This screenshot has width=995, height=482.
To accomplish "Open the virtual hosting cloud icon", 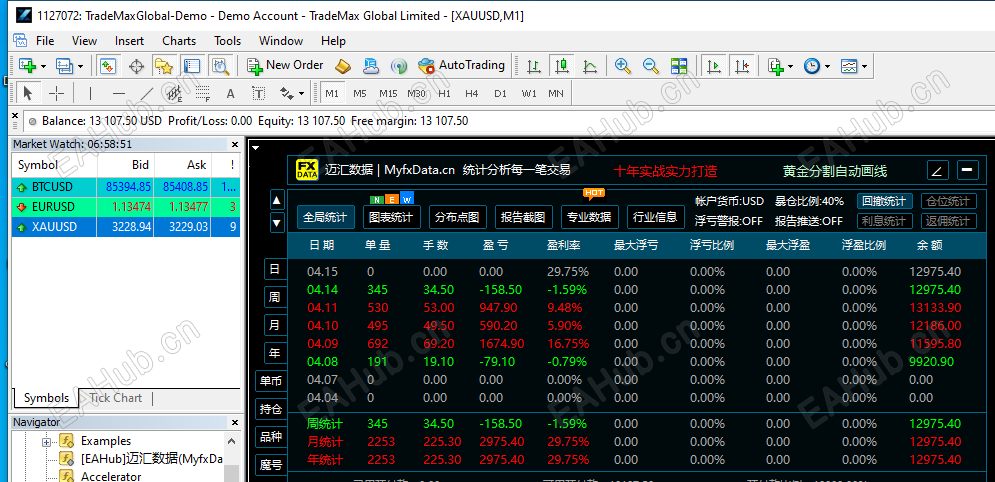I will click(371, 65).
